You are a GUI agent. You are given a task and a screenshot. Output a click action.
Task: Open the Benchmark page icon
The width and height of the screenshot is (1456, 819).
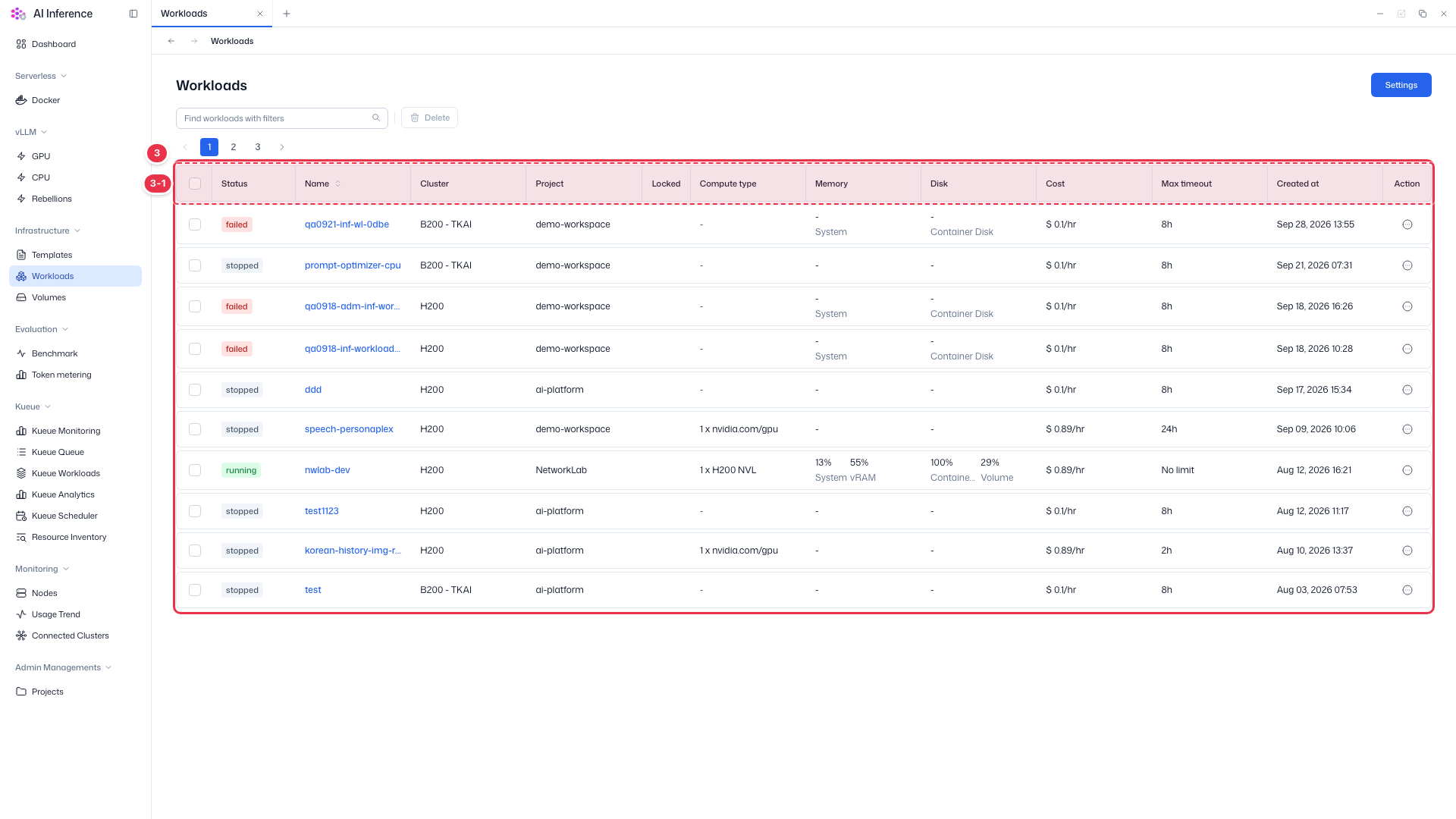tap(21, 353)
